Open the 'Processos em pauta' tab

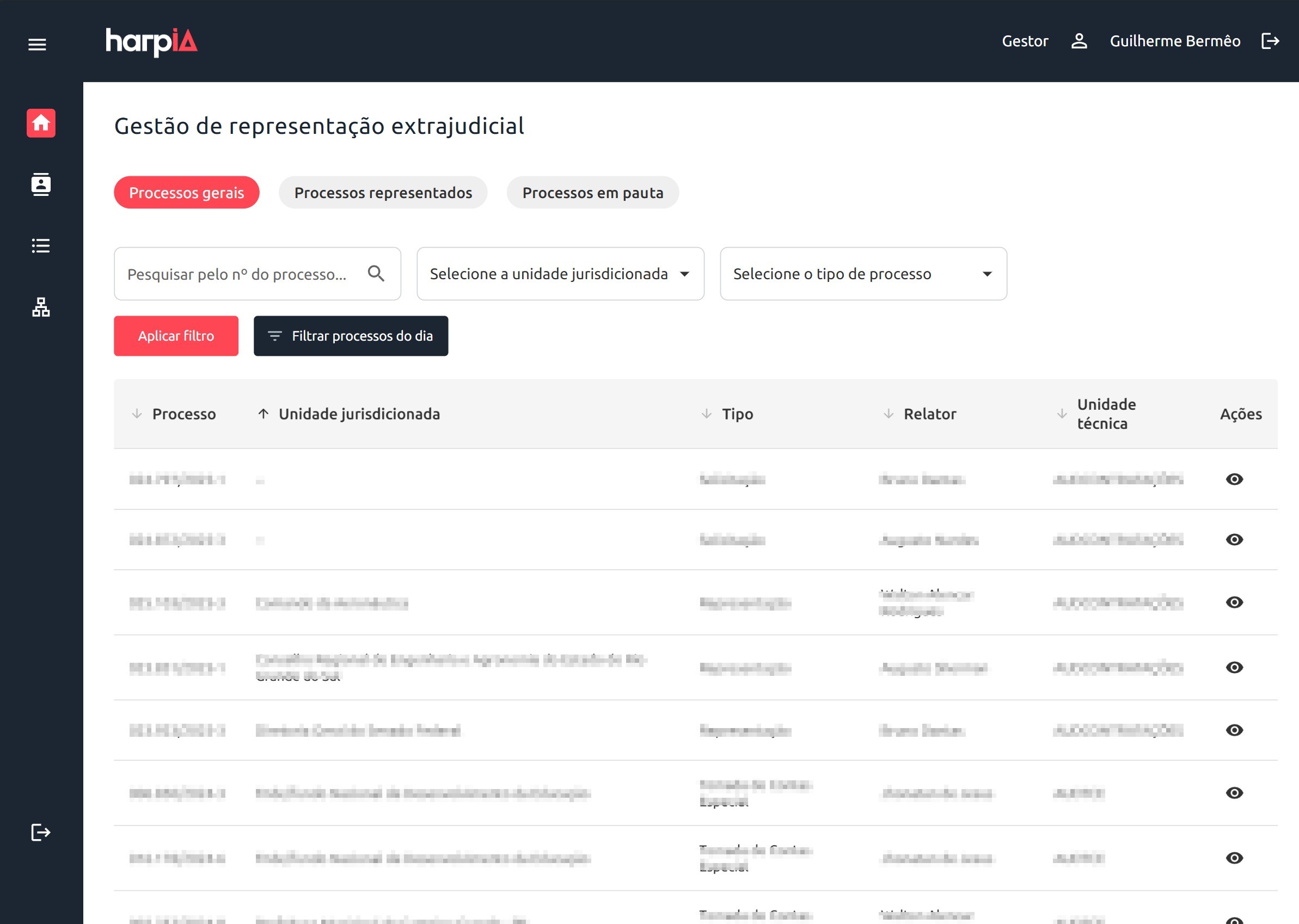pyautogui.click(x=592, y=192)
